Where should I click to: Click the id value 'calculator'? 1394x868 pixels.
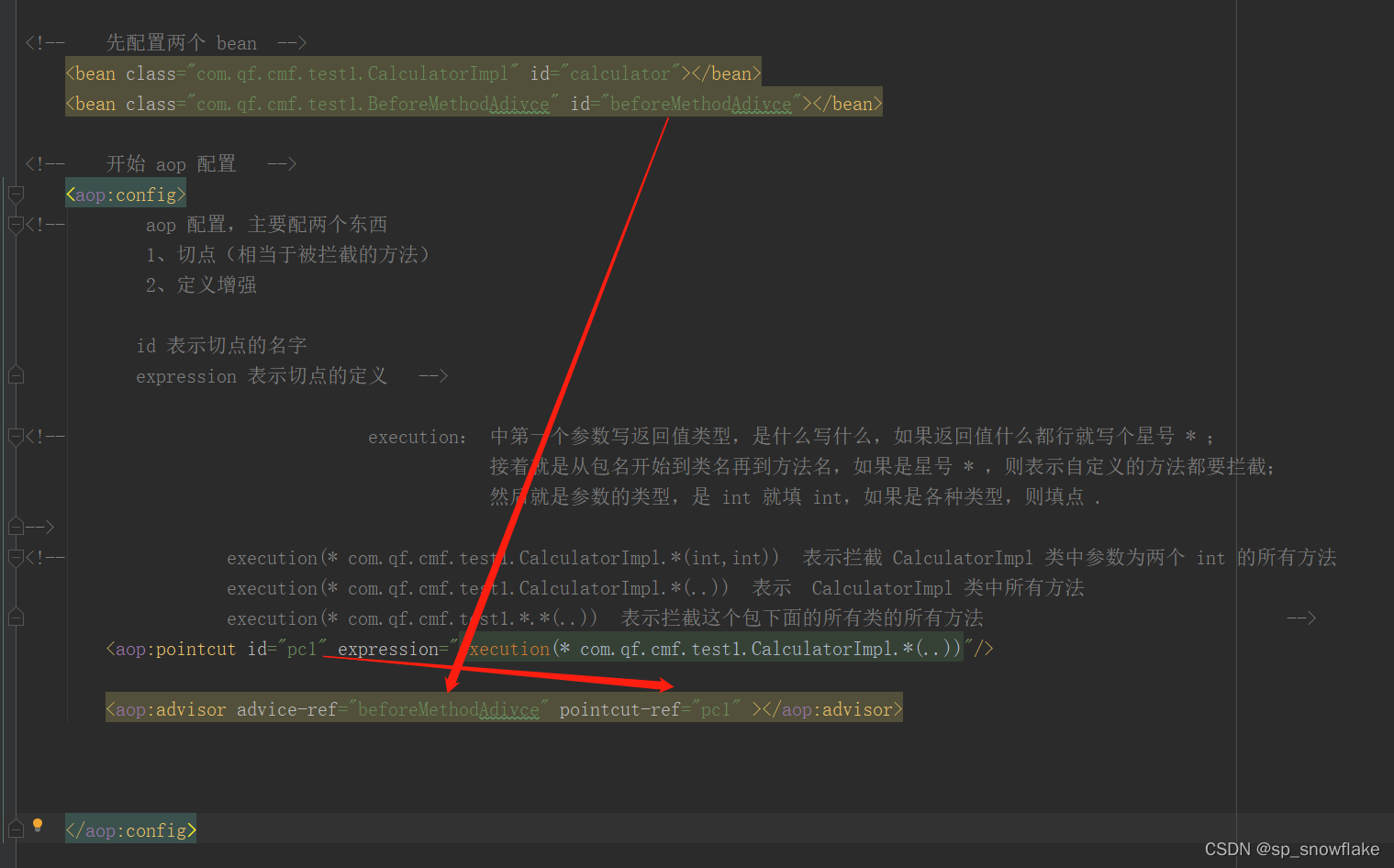click(619, 73)
